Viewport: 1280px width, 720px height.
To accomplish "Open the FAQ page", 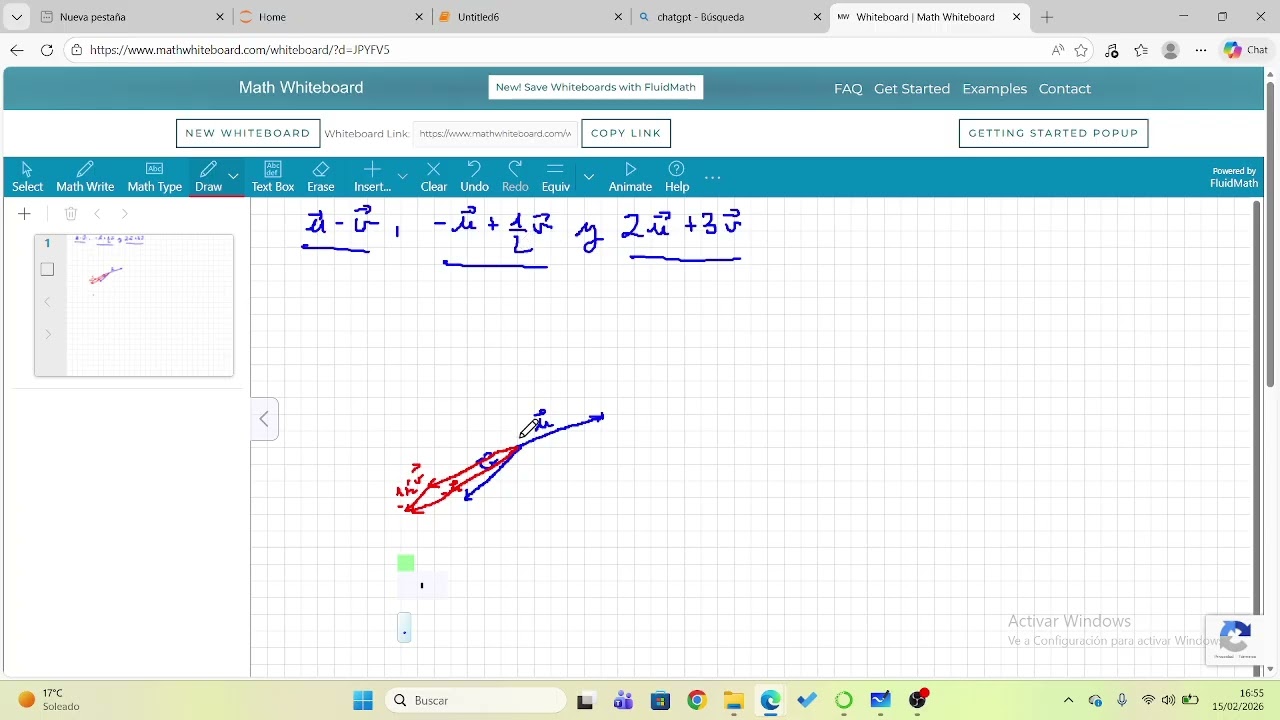I will click(848, 89).
